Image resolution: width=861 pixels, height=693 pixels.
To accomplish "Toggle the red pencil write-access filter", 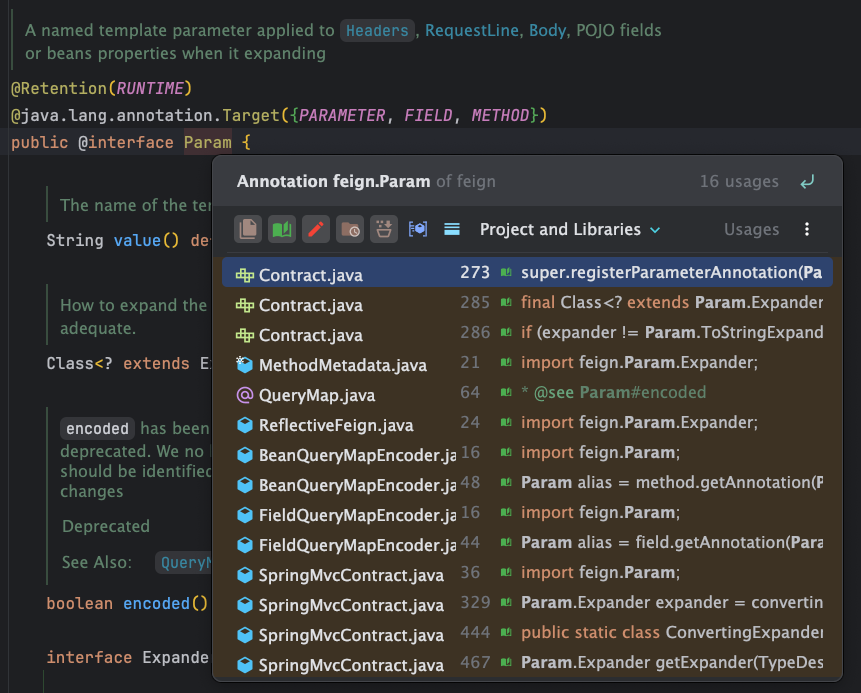I will 316,229.
